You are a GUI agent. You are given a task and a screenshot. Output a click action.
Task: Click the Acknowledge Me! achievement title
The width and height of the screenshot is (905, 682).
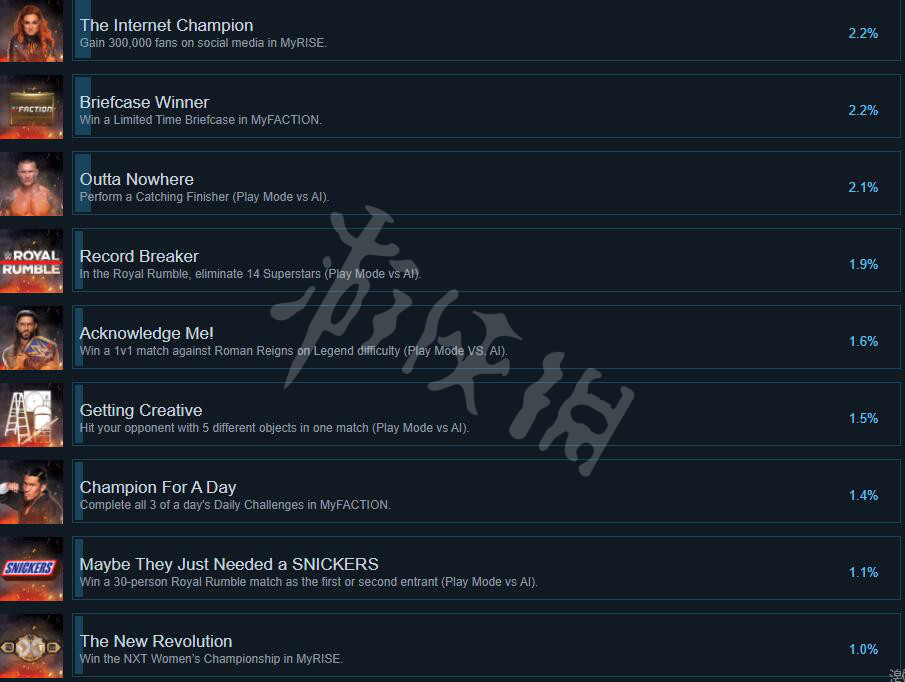tap(147, 333)
